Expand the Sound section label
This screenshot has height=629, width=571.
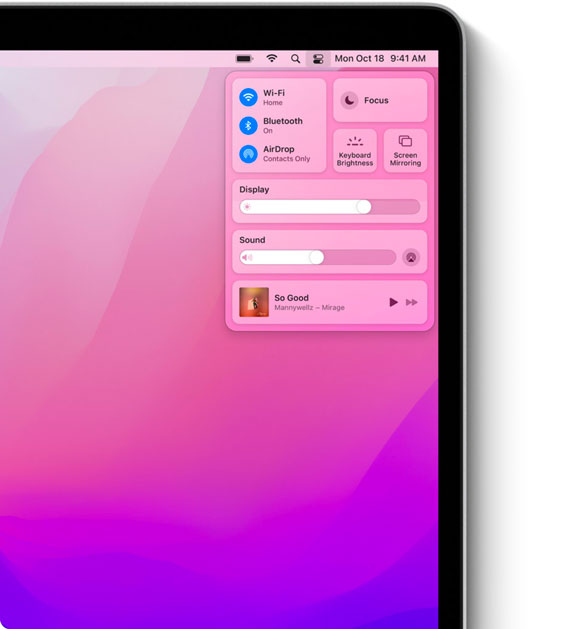[252, 240]
